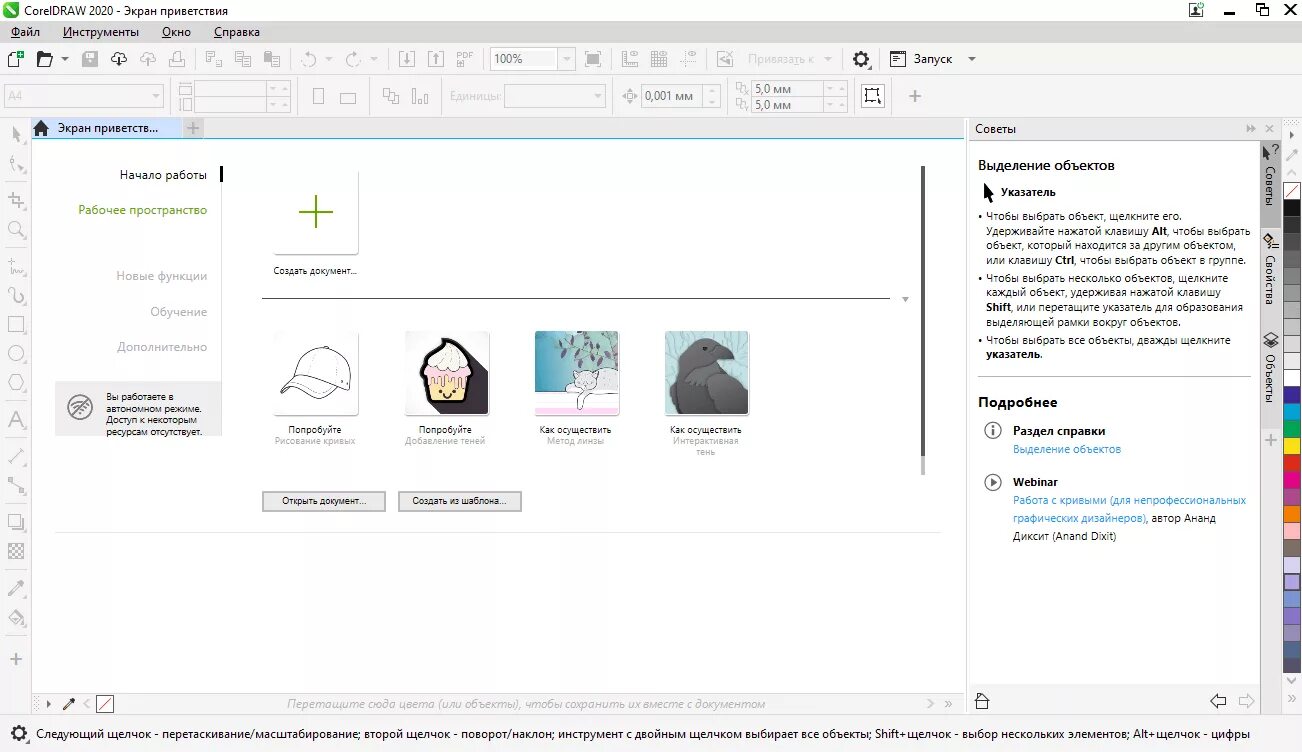Screen dimensions: 1302x752
Task: Select the Pick pointer tool
Action: pos(16,134)
